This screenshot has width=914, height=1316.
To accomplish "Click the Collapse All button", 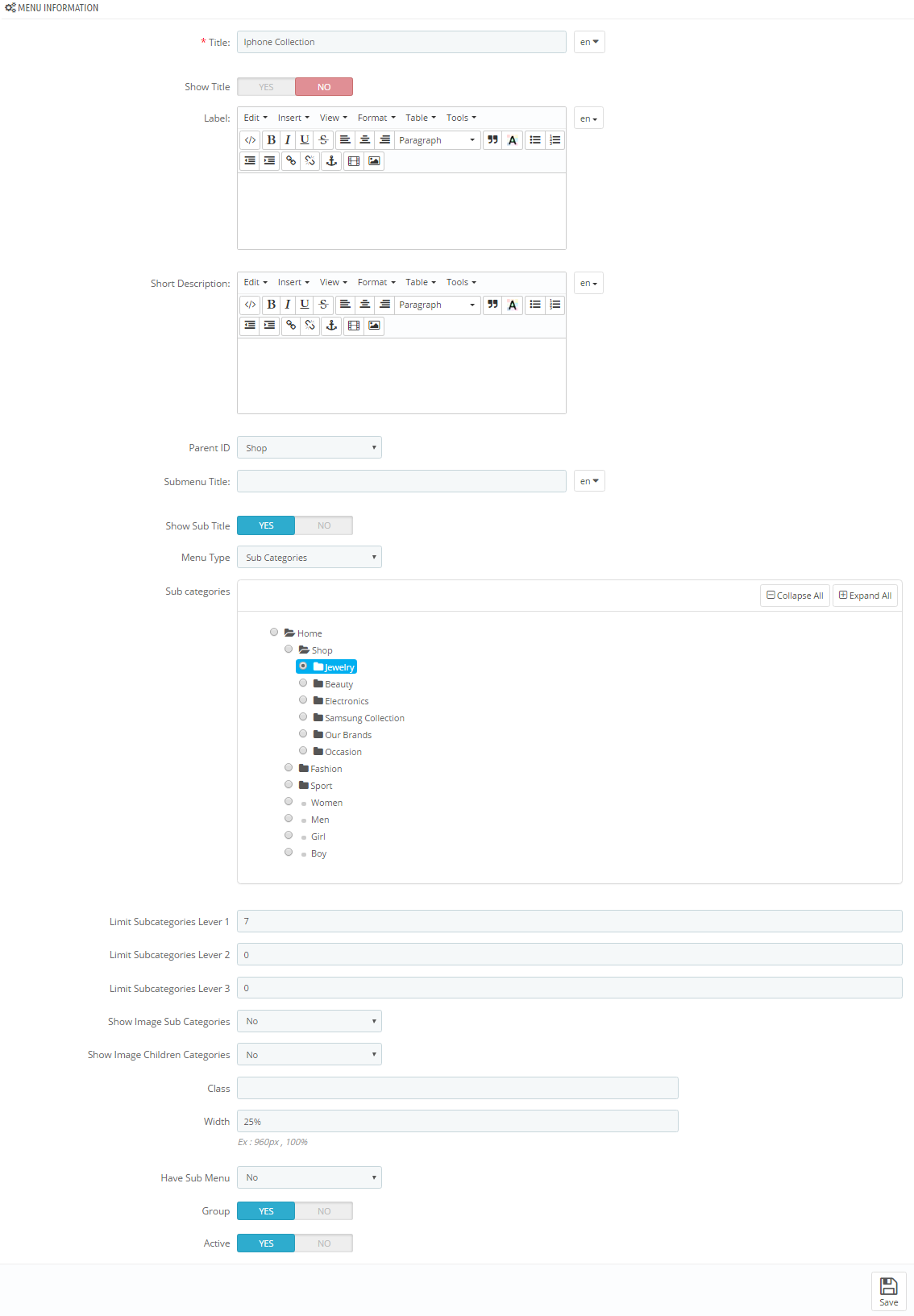I will pyautogui.click(x=795, y=596).
